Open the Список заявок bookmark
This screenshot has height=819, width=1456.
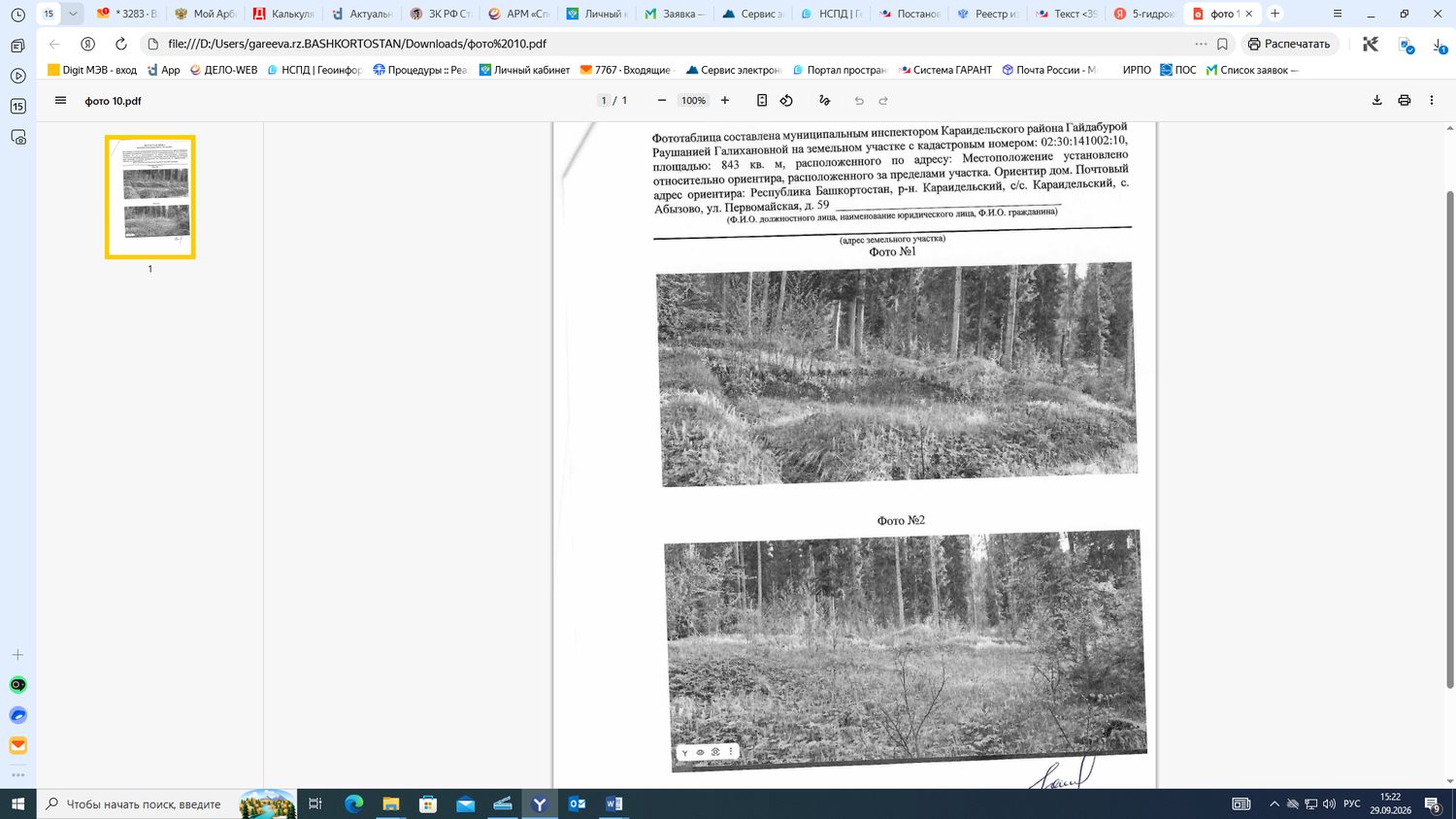pos(1251,70)
